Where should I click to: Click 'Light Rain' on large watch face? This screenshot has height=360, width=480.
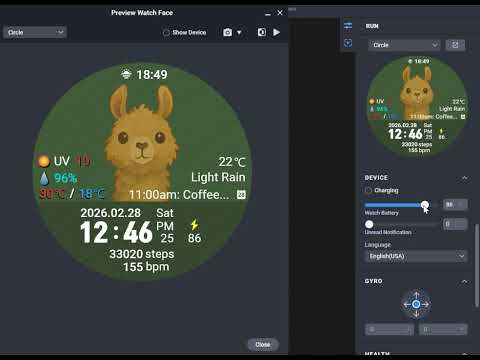click(218, 177)
